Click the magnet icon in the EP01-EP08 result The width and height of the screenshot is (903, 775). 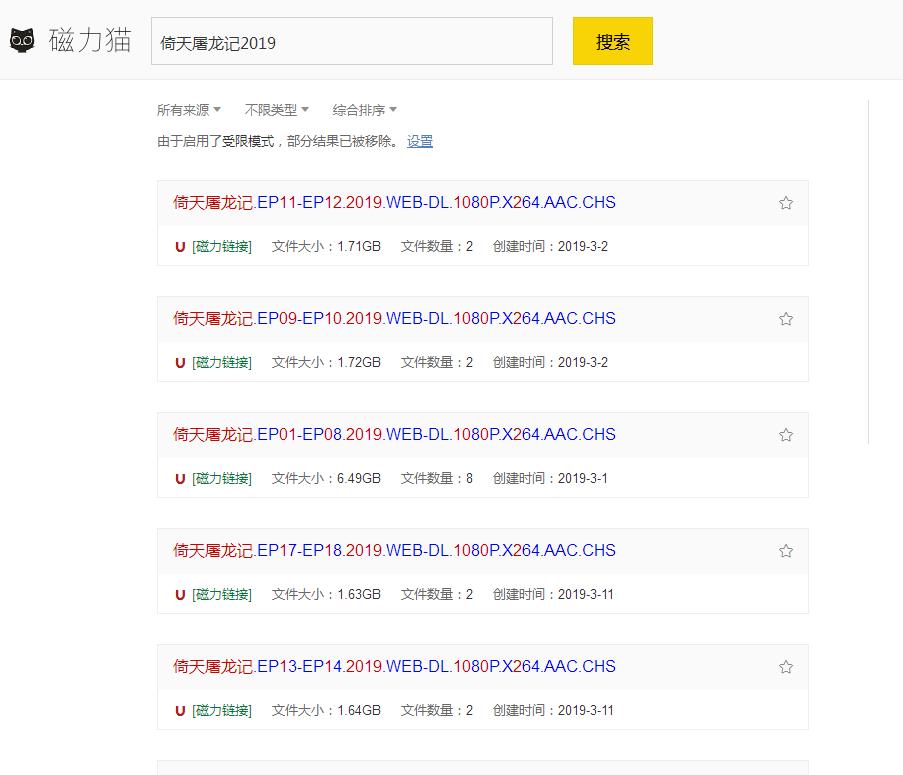tap(180, 478)
